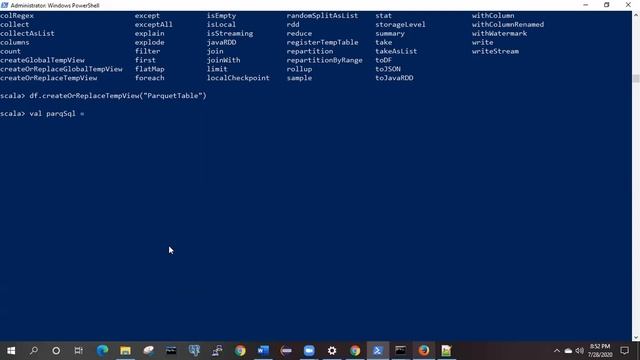
Task: Click 'foreach' completion entry
Action: pos(150,78)
